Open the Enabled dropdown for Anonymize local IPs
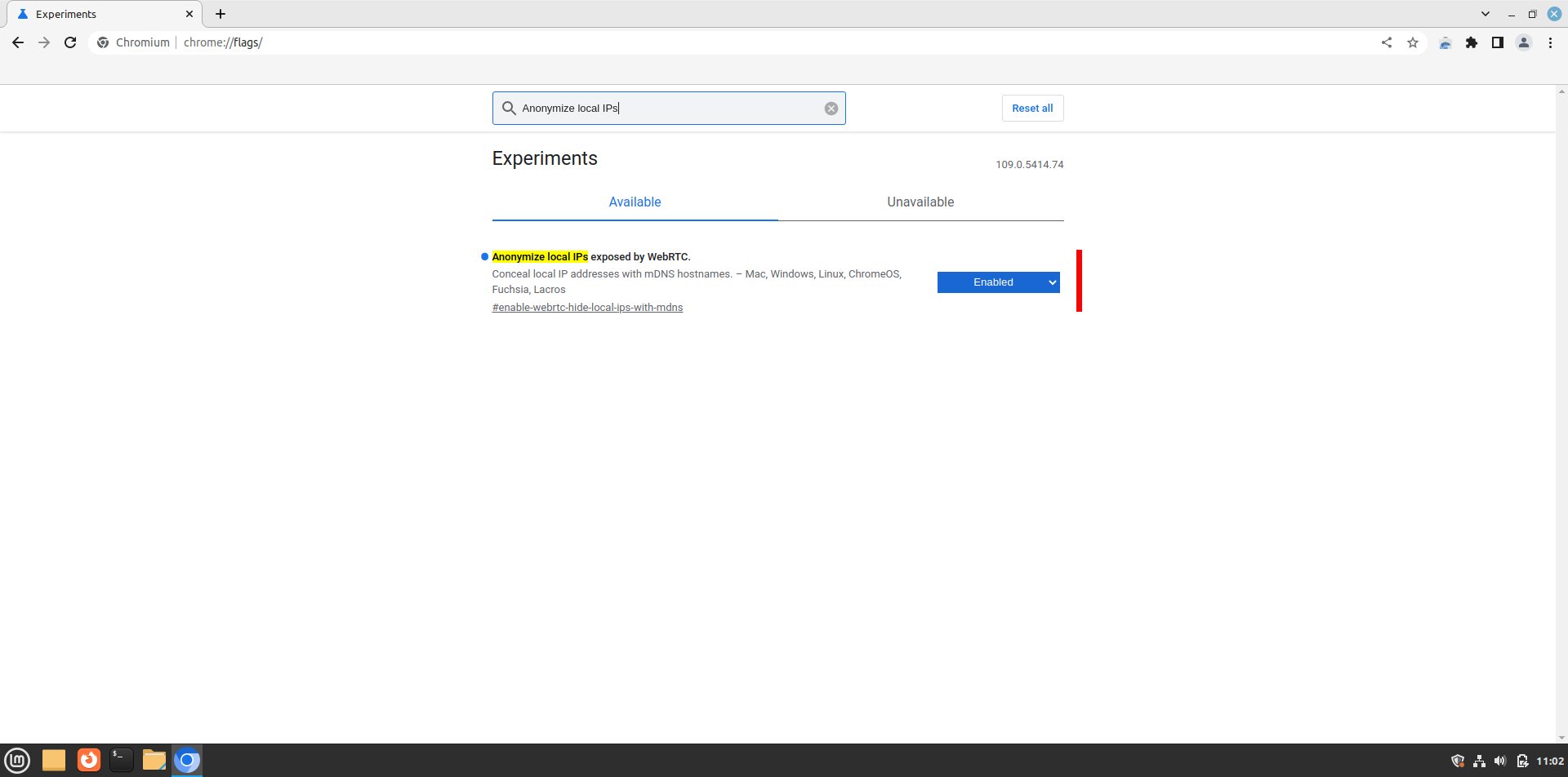This screenshot has height=777, width=1568. click(x=998, y=282)
